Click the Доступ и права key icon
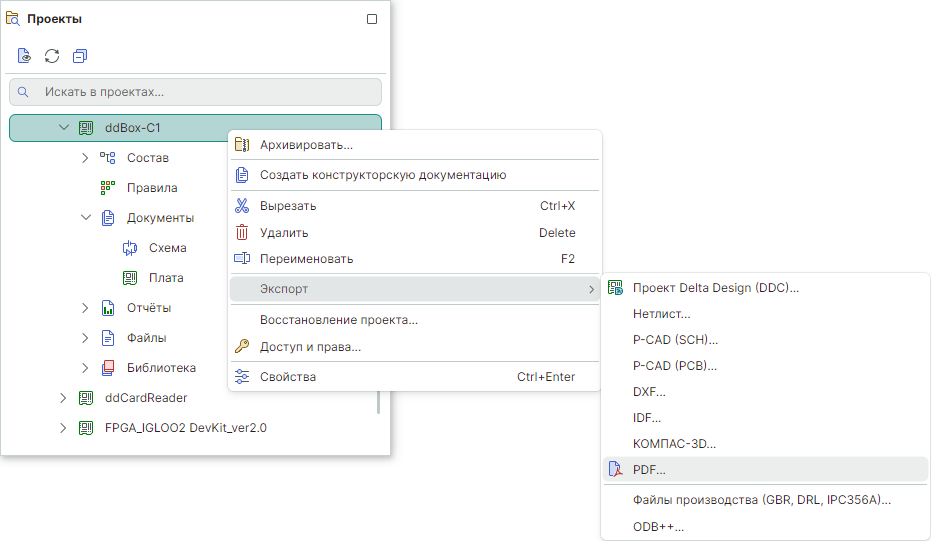This screenshot has height=541, width=931. coord(241,347)
